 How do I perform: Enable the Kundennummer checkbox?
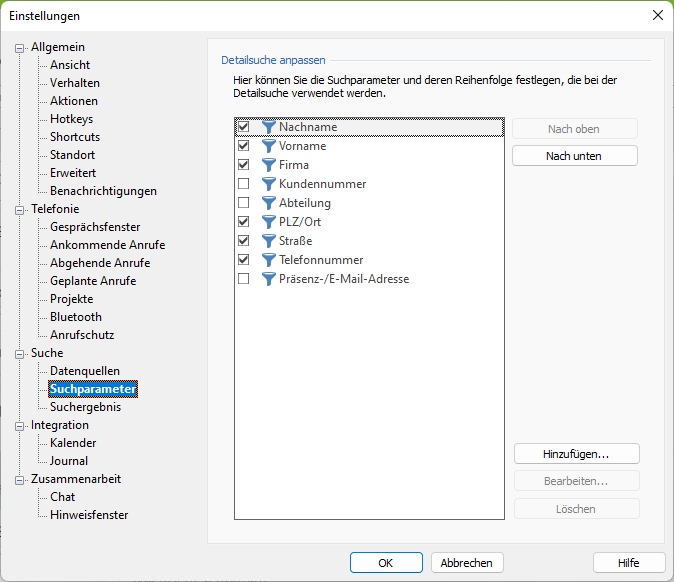[243, 184]
